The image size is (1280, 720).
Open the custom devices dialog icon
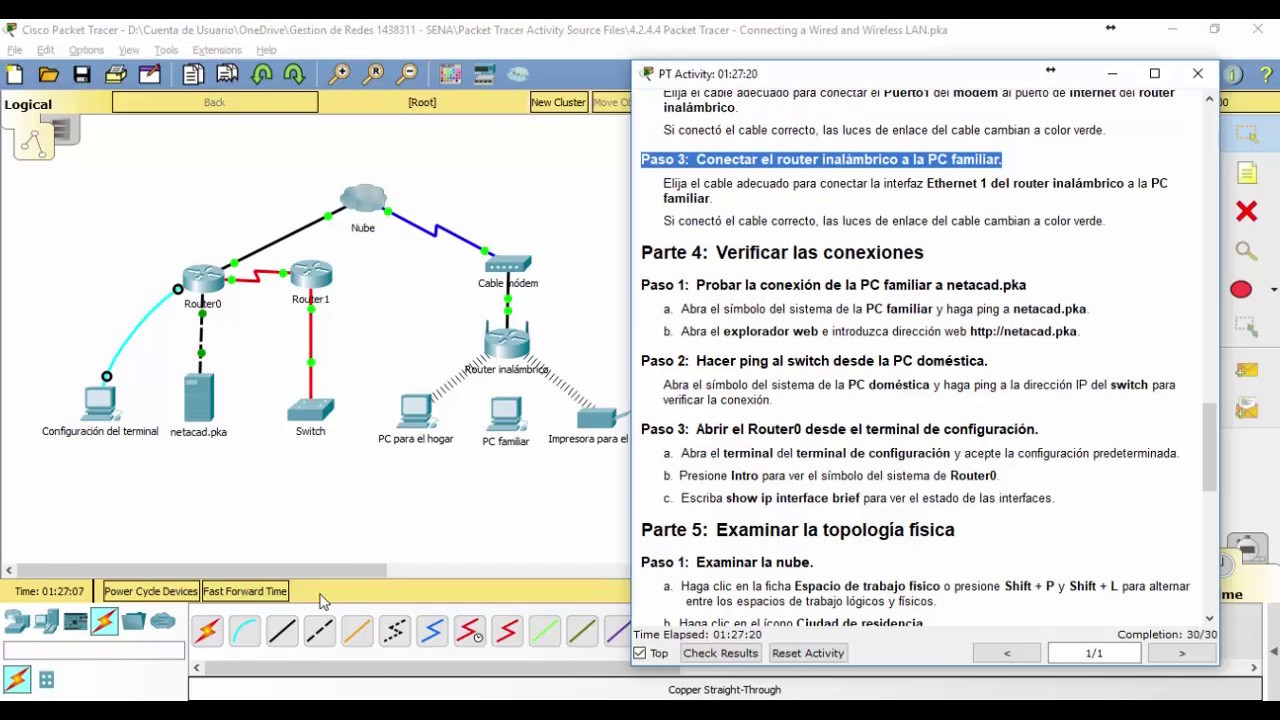pyautogui.click(x=485, y=74)
